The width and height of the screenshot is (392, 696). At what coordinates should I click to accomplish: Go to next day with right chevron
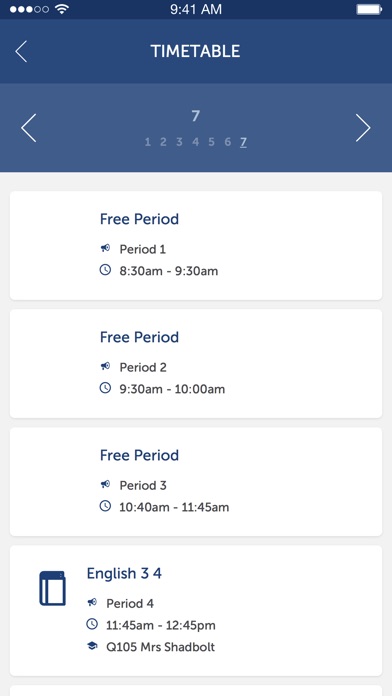363,128
